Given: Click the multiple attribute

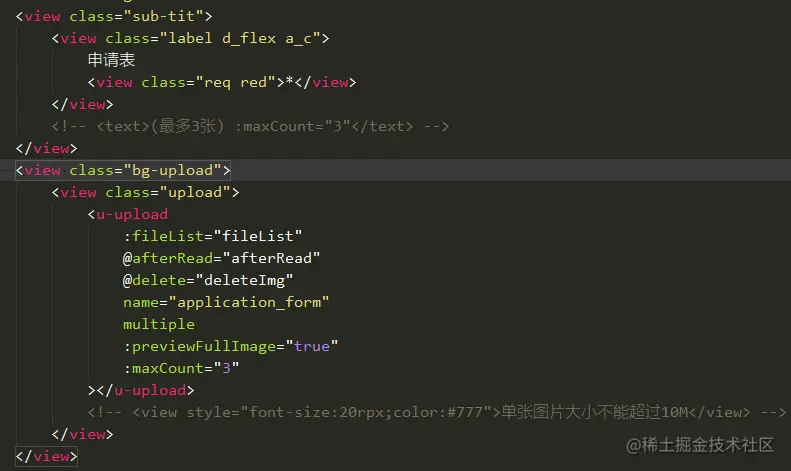Looking at the screenshot, I should click(x=159, y=324).
